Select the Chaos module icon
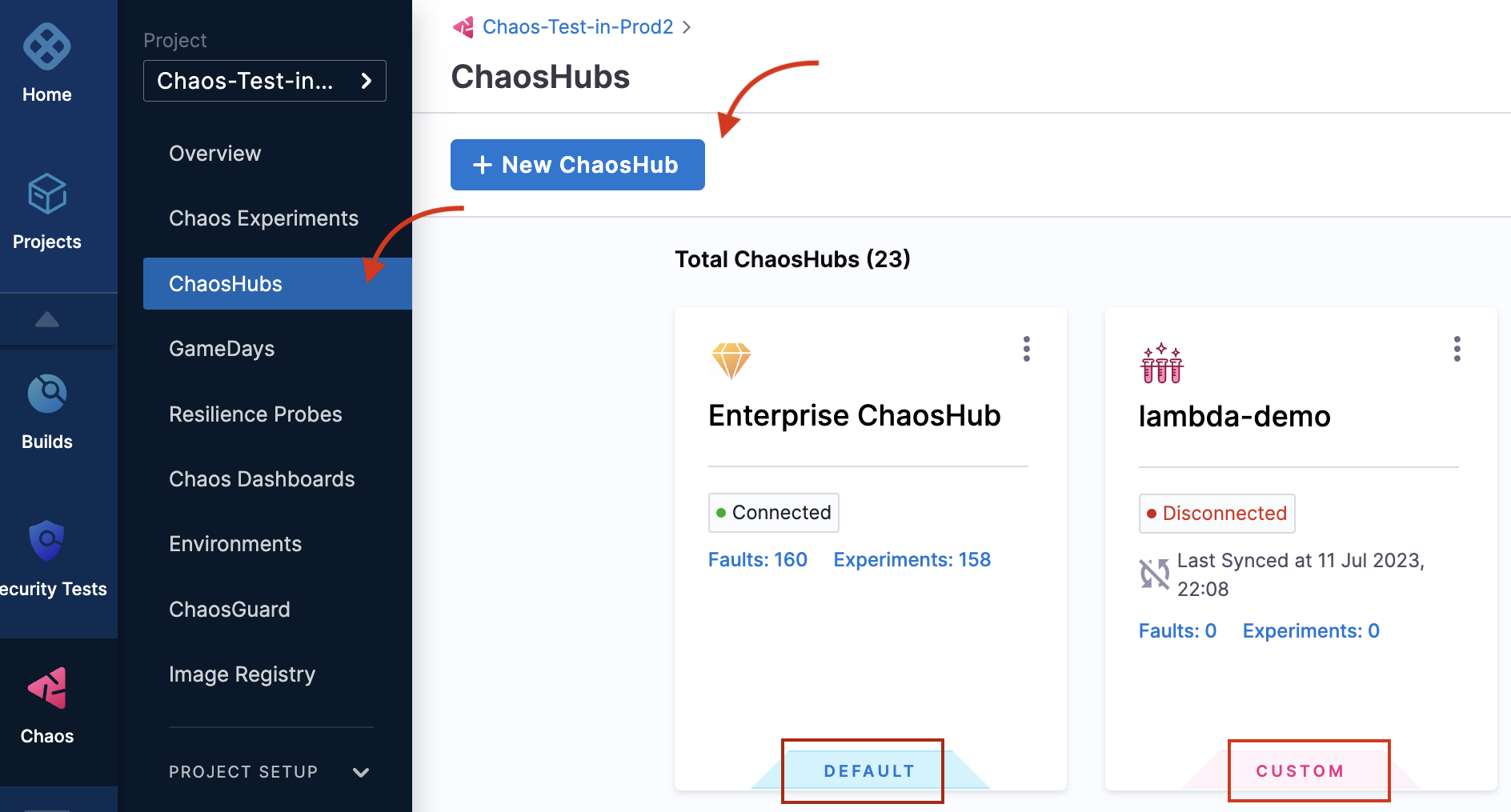Screen dimensions: 1511x812 [x=46, y=688]
